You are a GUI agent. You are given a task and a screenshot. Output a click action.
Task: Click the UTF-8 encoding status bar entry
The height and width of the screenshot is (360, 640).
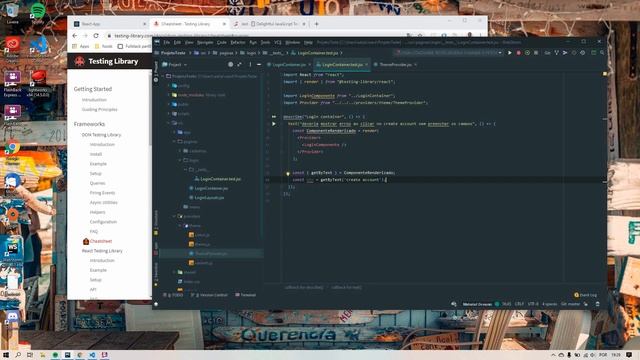click(533, 304)
